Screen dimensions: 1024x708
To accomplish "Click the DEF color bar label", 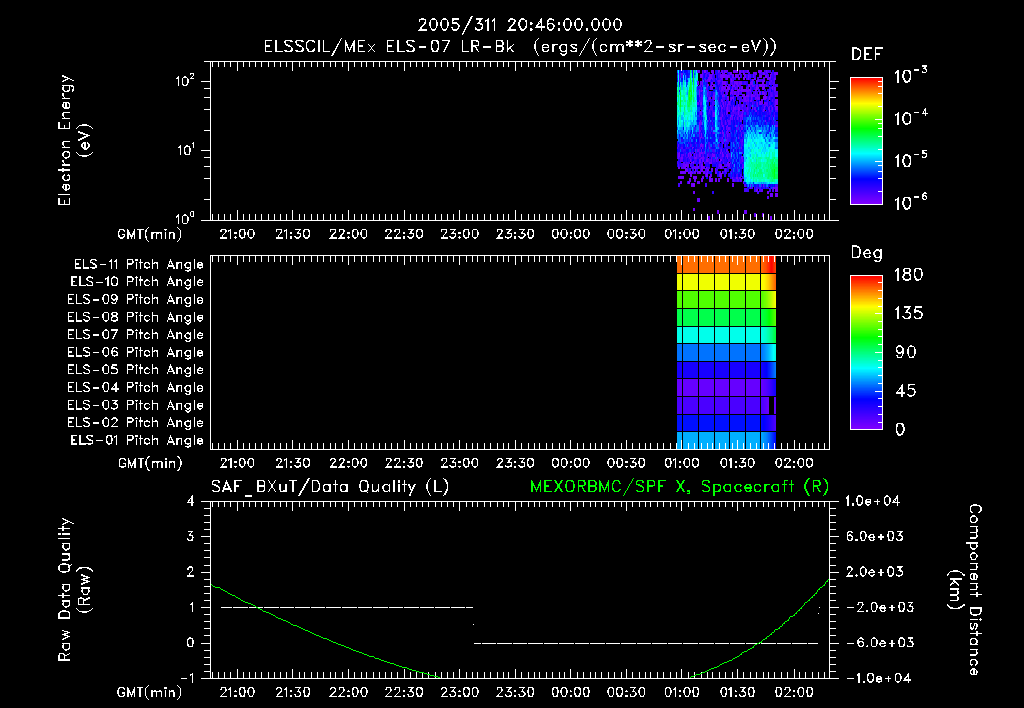I will (867, 54).
